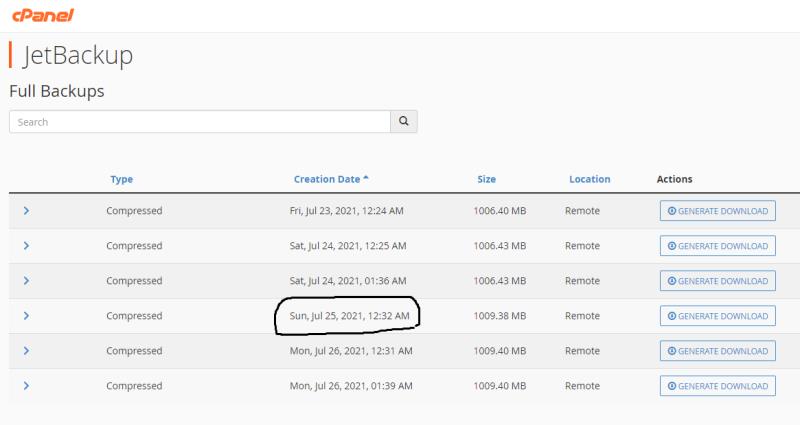800x425 pixels.
Task: Click the 1006.40 MB size value
Action: tap(499, 211)
